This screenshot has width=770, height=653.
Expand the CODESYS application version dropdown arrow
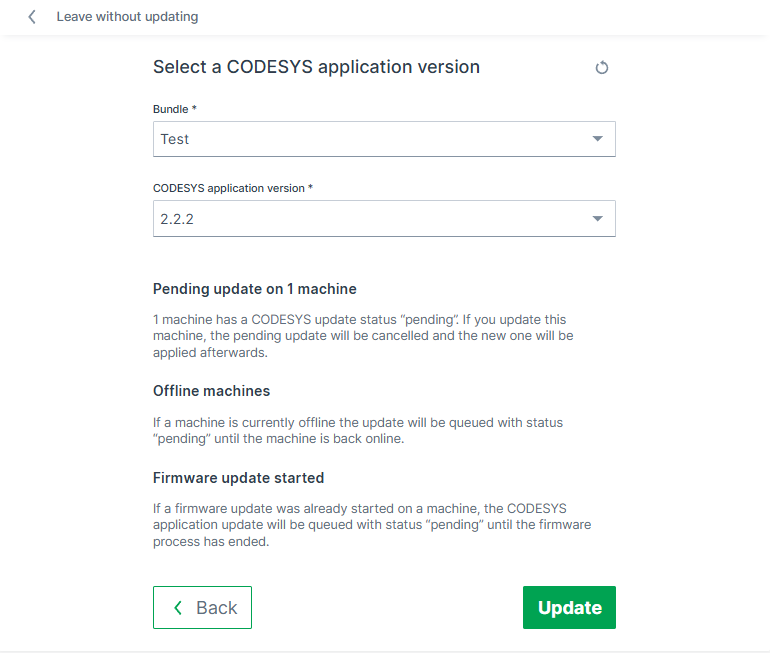[x=597, y=218]
